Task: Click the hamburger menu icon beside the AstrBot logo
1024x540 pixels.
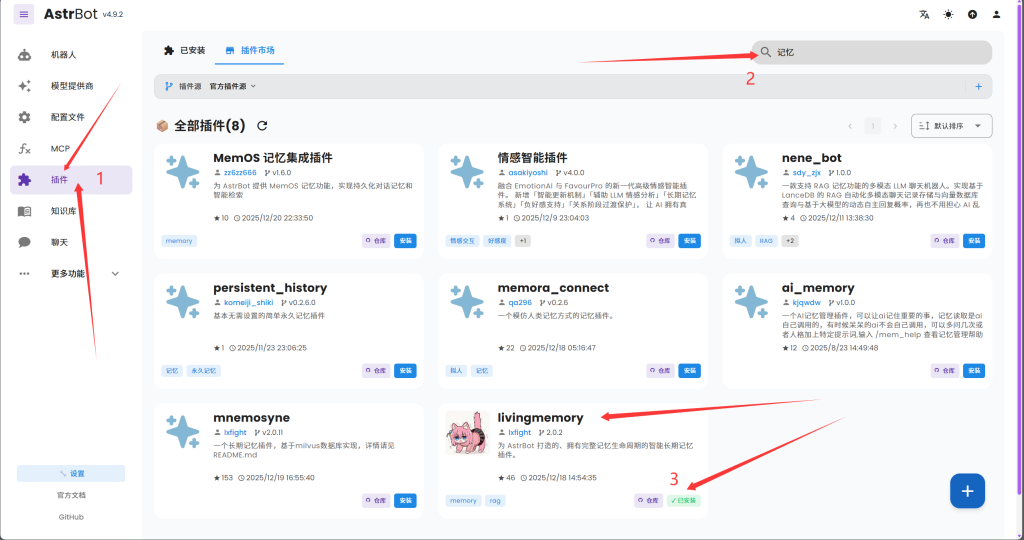Action: click(24, 15)
